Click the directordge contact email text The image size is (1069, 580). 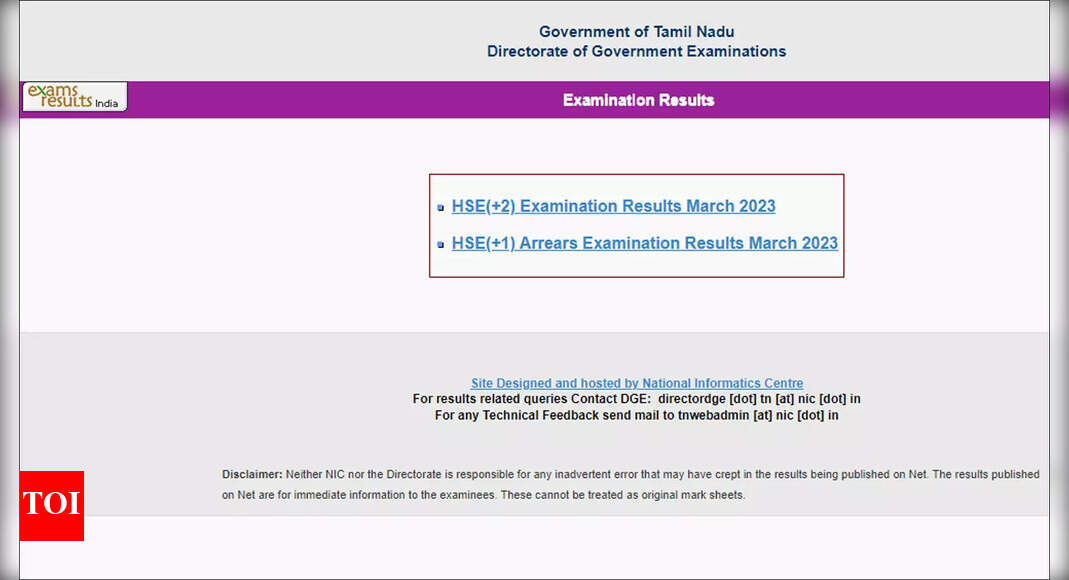point(759,399)
